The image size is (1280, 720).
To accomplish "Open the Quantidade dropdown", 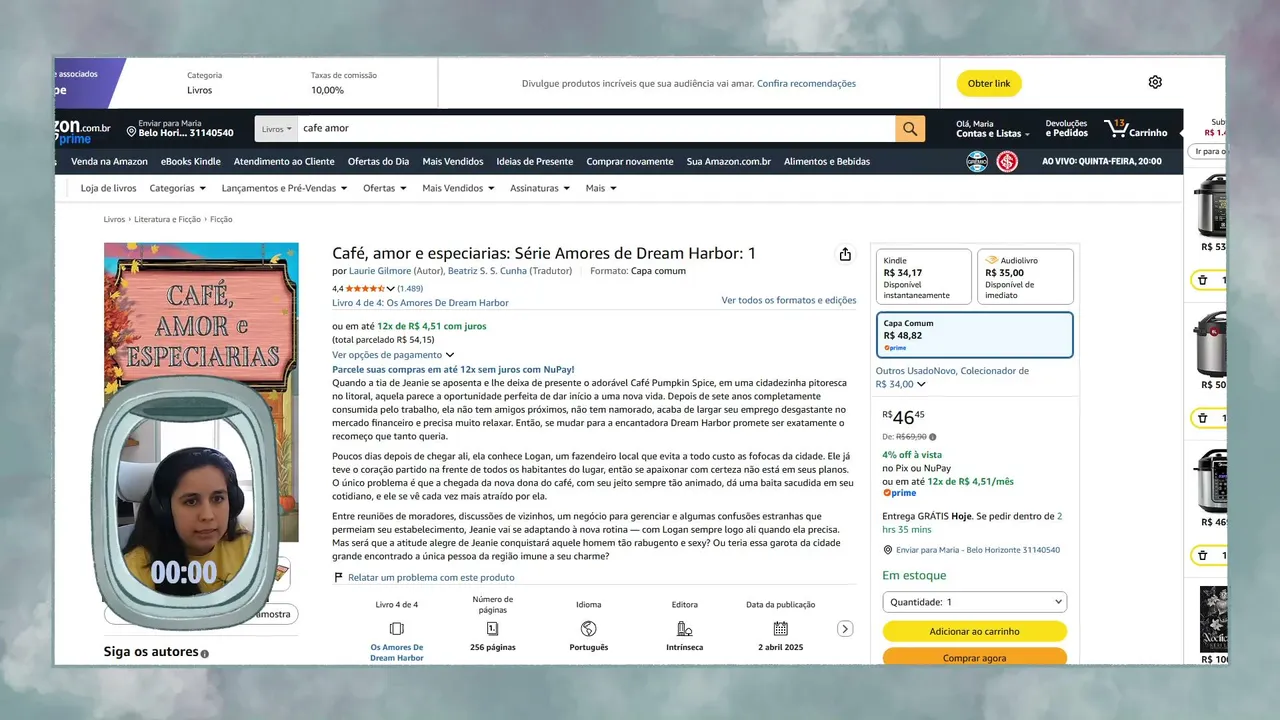I will tap(974, 602).
